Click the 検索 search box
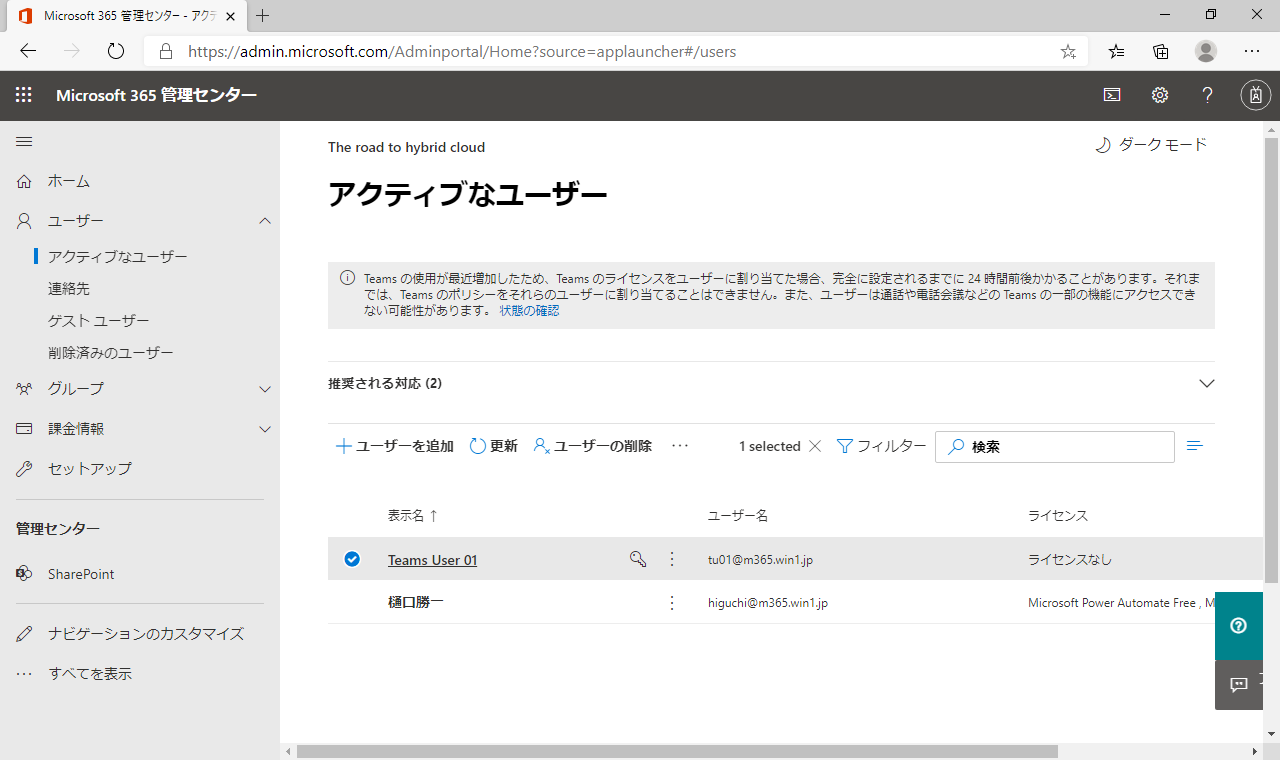The height and width of the screenshot is (760, 1280). 1055,447
